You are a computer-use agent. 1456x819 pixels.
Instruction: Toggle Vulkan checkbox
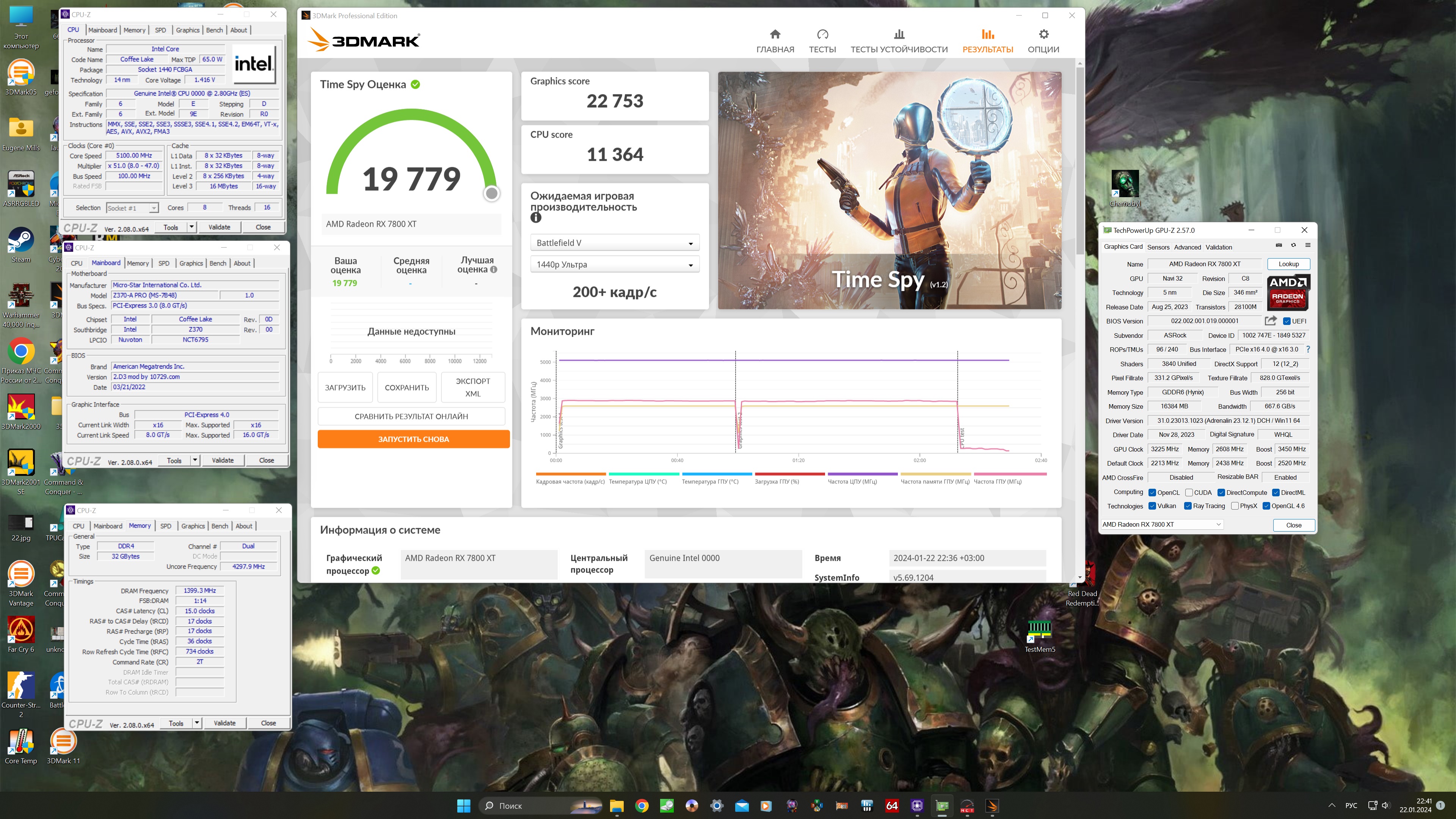coord(1152,506)
